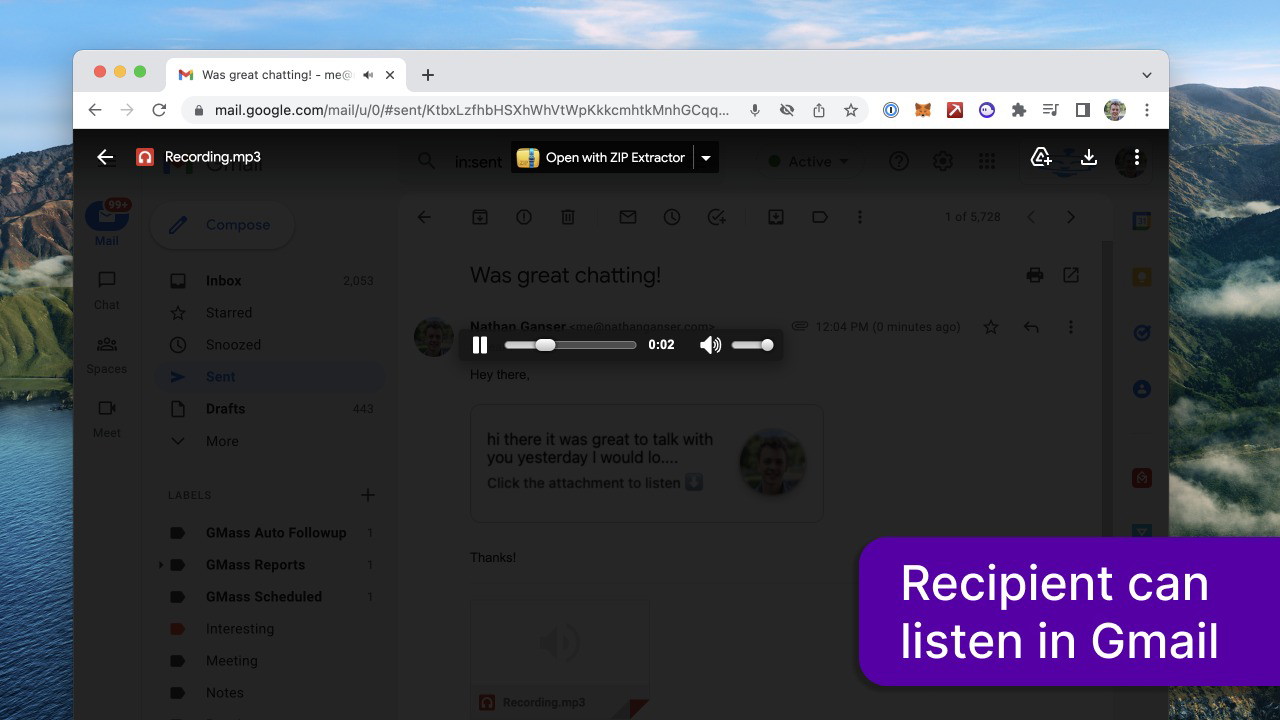Screen dimensions: 1280x720
Task: Click the audio playback progress slider
Action: 570,345
